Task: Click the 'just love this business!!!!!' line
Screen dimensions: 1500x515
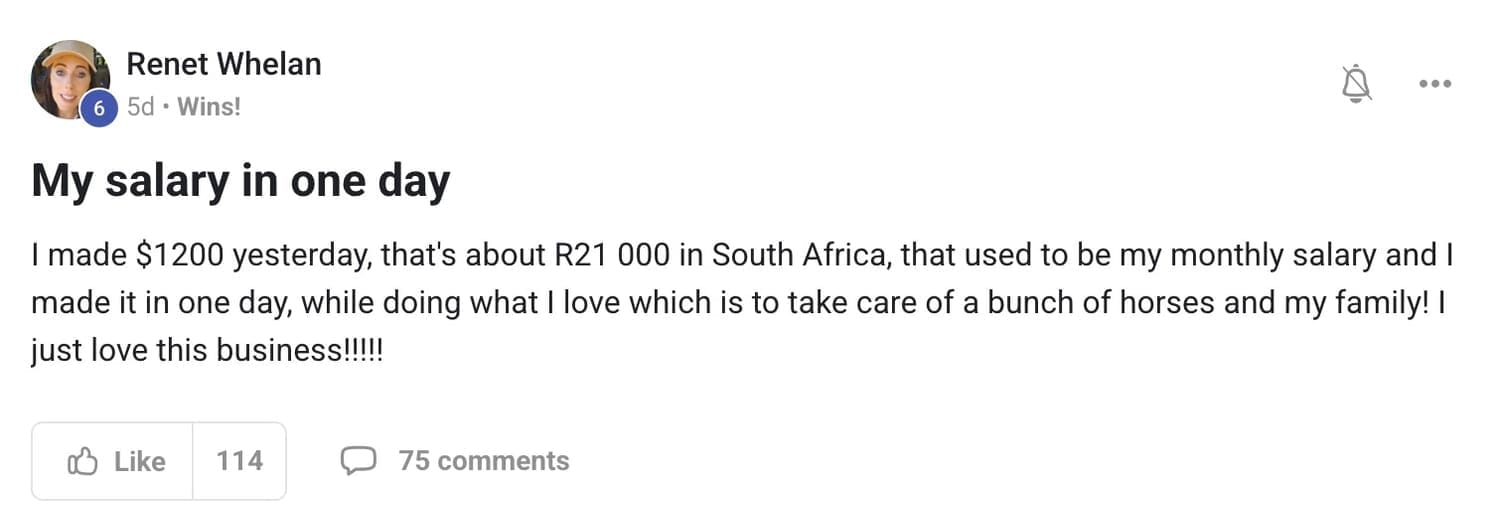Action: 207,352
